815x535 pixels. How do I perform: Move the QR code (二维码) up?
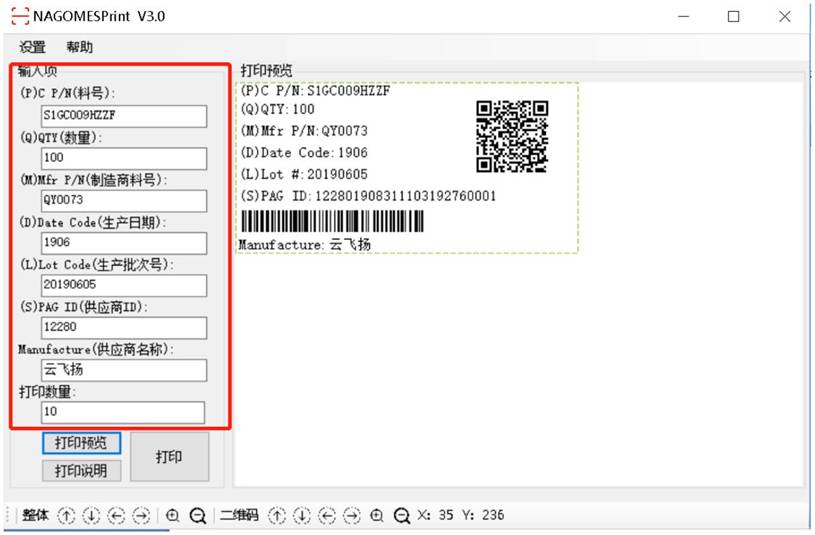(x=277, y=516)
